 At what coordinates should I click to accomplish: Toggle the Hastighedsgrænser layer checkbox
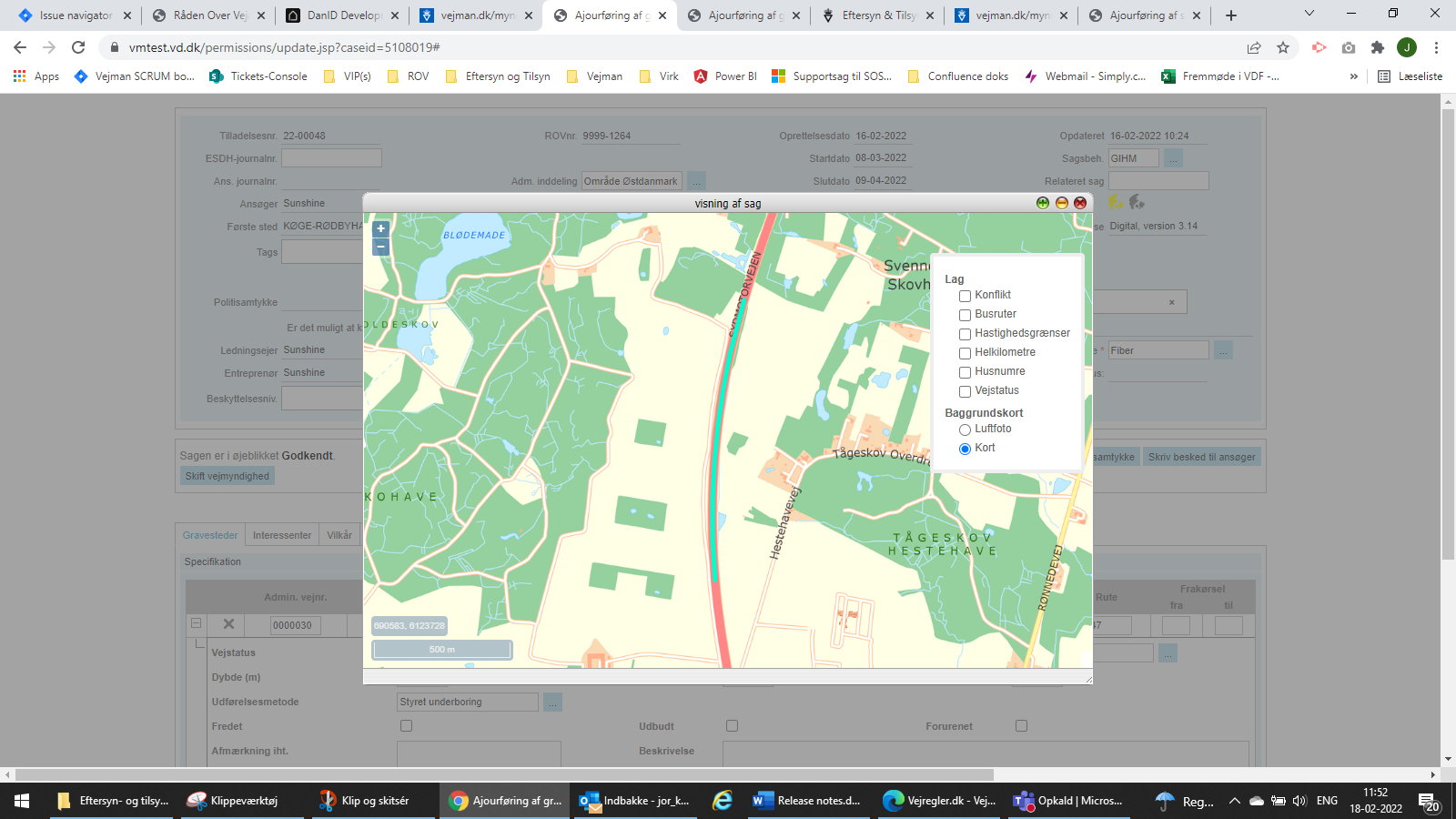point(965,334)
